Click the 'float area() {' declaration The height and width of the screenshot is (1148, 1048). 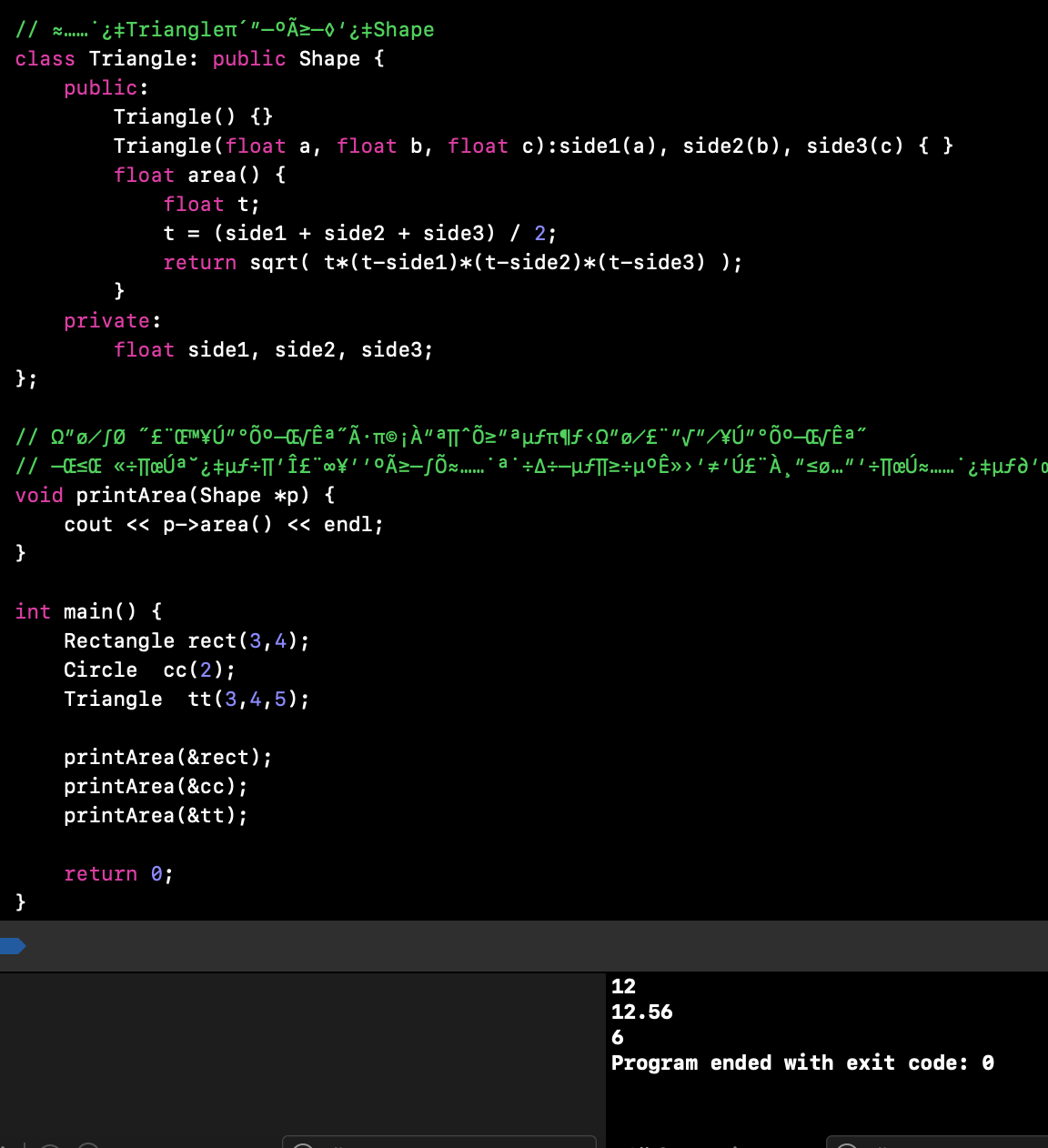tap(200, 176)
